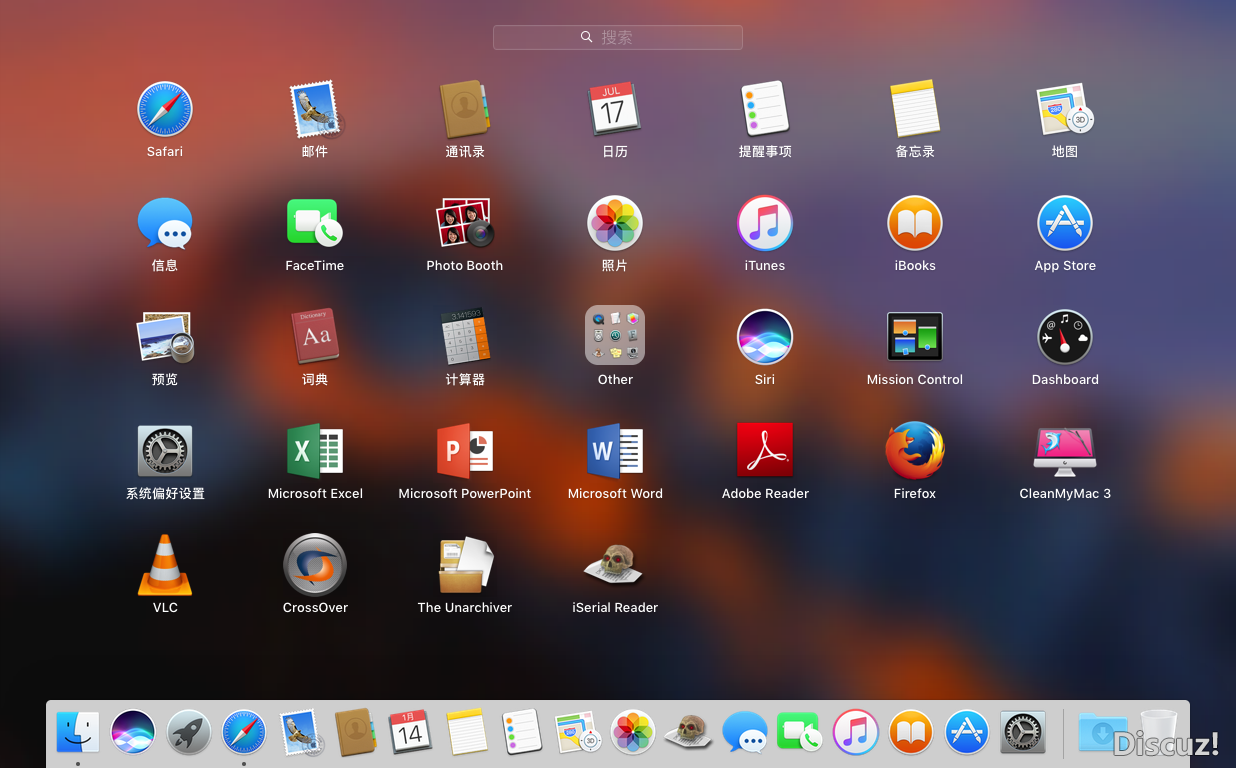The image size is (1236, 768).
Task: Open the Other apps folder
Action: point(615,335)
